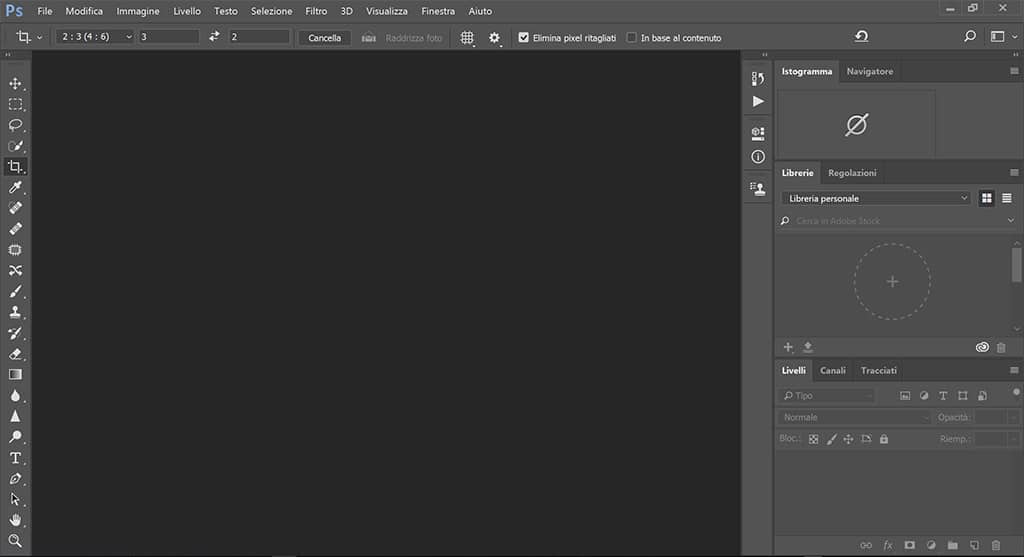This screenshot has width=1024, height=557.
Task: Select the Type tool
Action: (15, 458)
